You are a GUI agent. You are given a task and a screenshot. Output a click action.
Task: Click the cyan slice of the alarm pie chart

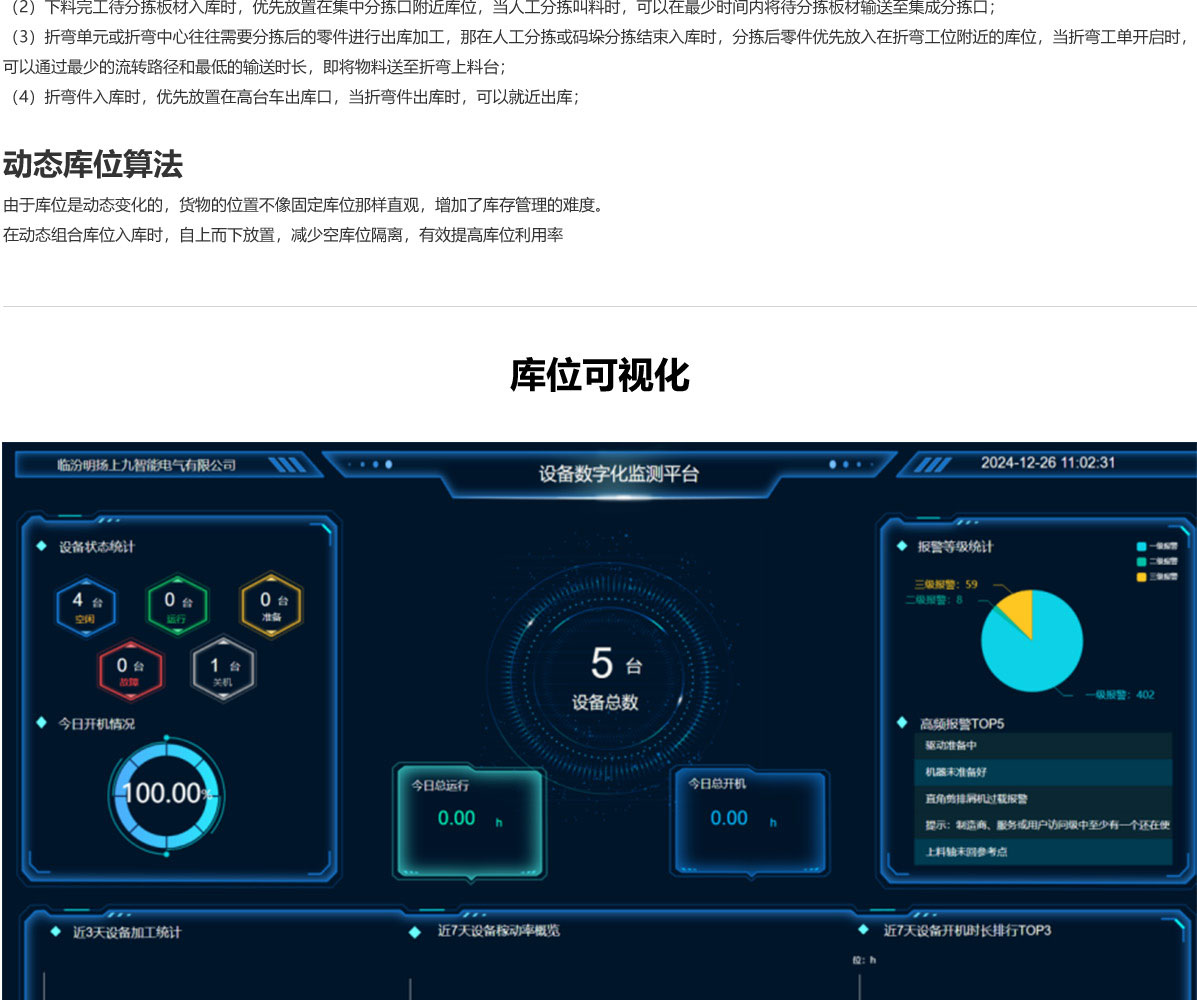click(x=1040, y=650)
